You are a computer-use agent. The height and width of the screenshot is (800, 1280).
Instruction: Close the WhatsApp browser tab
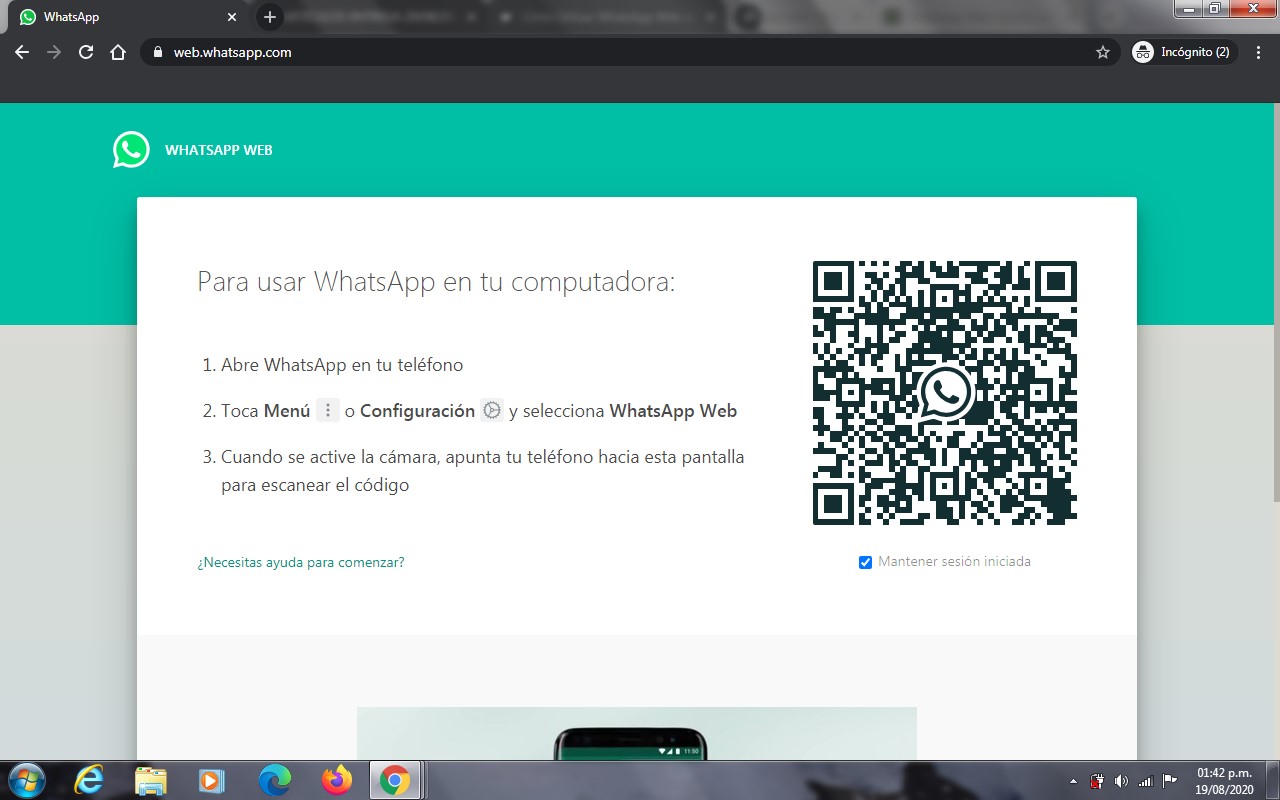(232, 17)
